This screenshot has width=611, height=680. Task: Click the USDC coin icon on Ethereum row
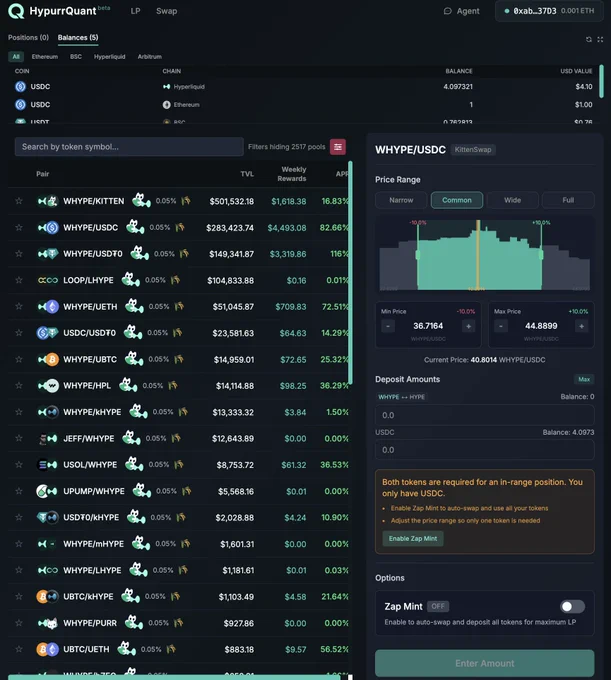20,105
